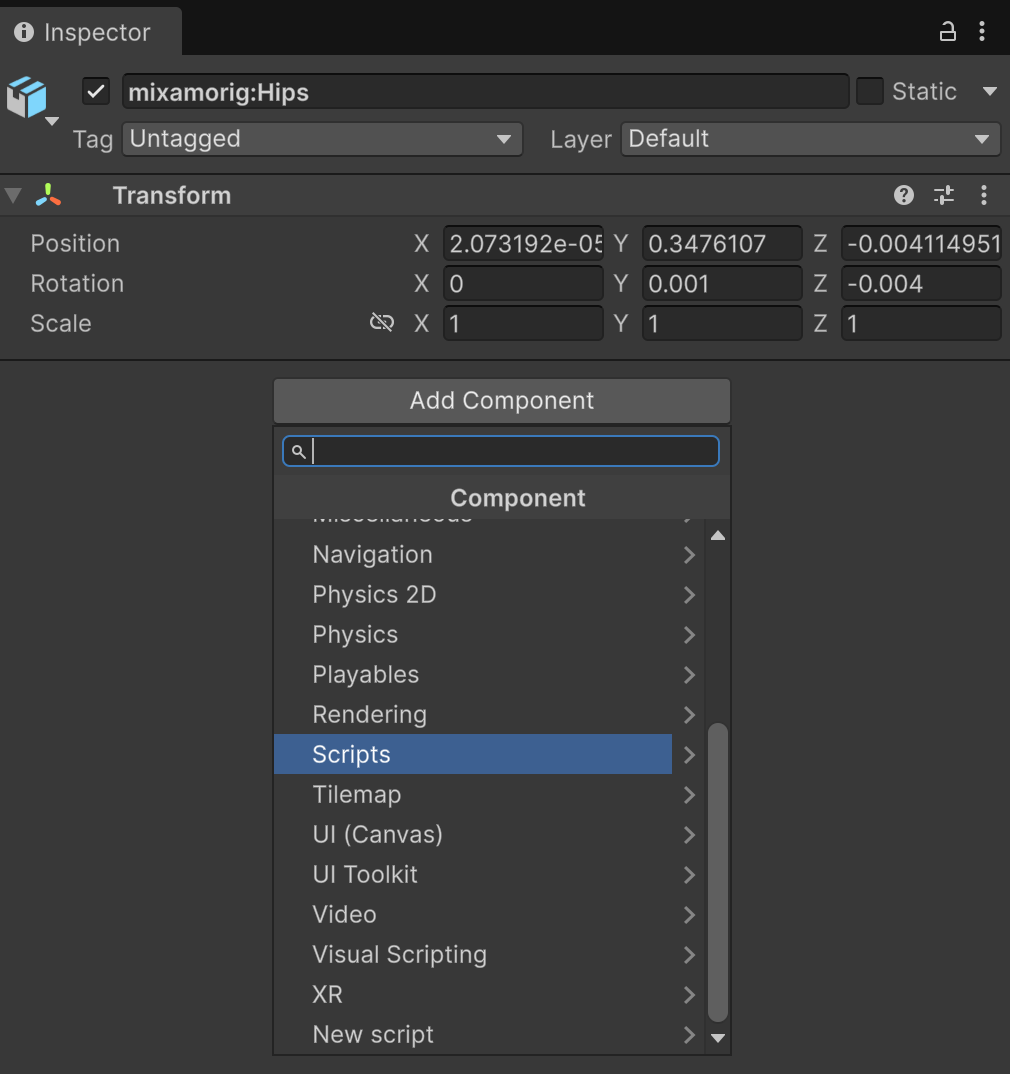The image size is (1010, 1074).
Task: Select Scripts in the component list
Action: (x=472, y=754)
